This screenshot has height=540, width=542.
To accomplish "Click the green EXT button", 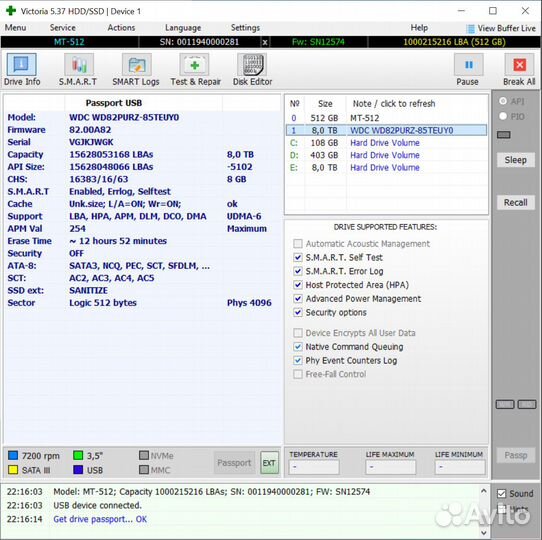I will (269, 463).
